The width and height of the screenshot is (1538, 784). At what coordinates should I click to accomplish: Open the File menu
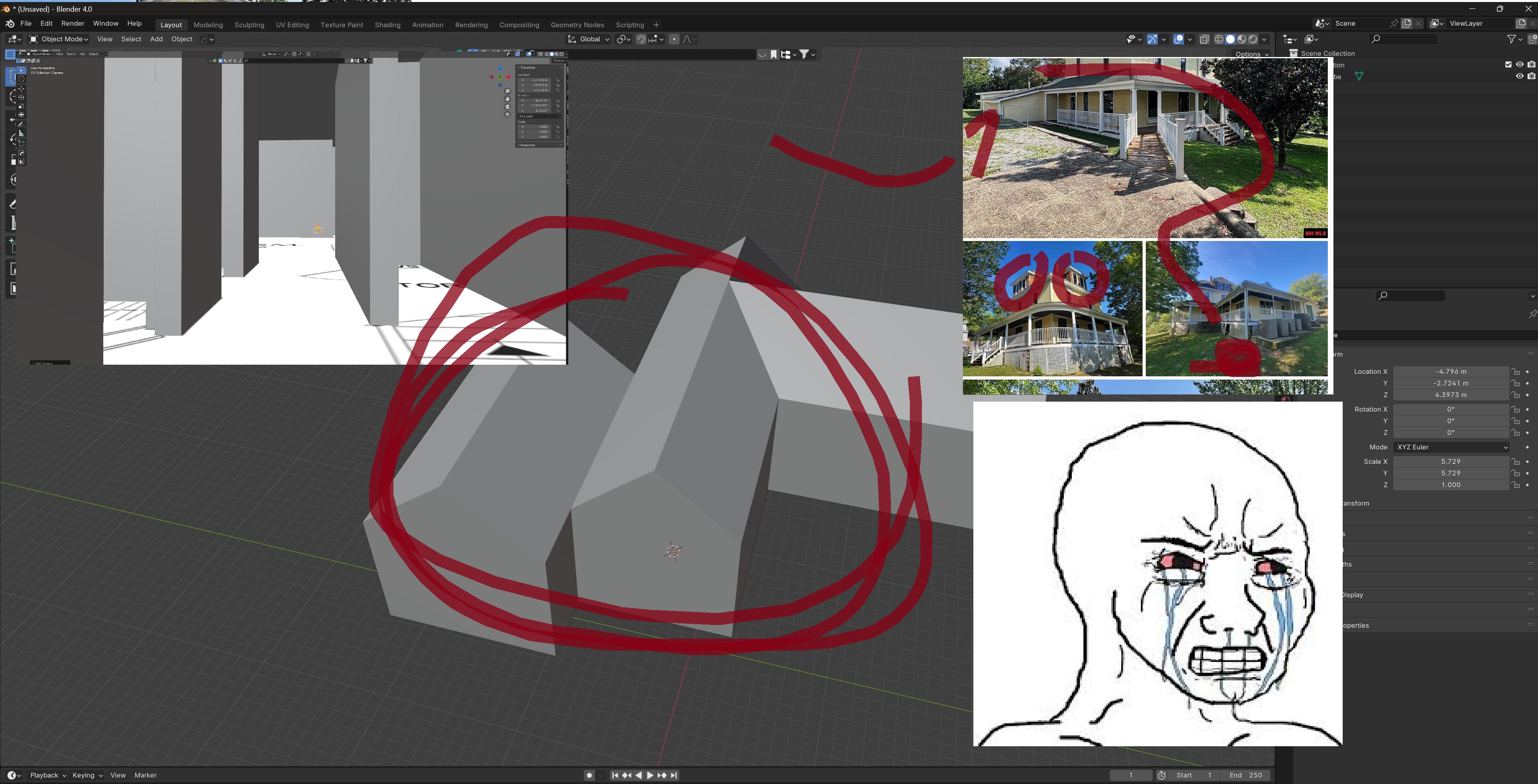[26, 24]
